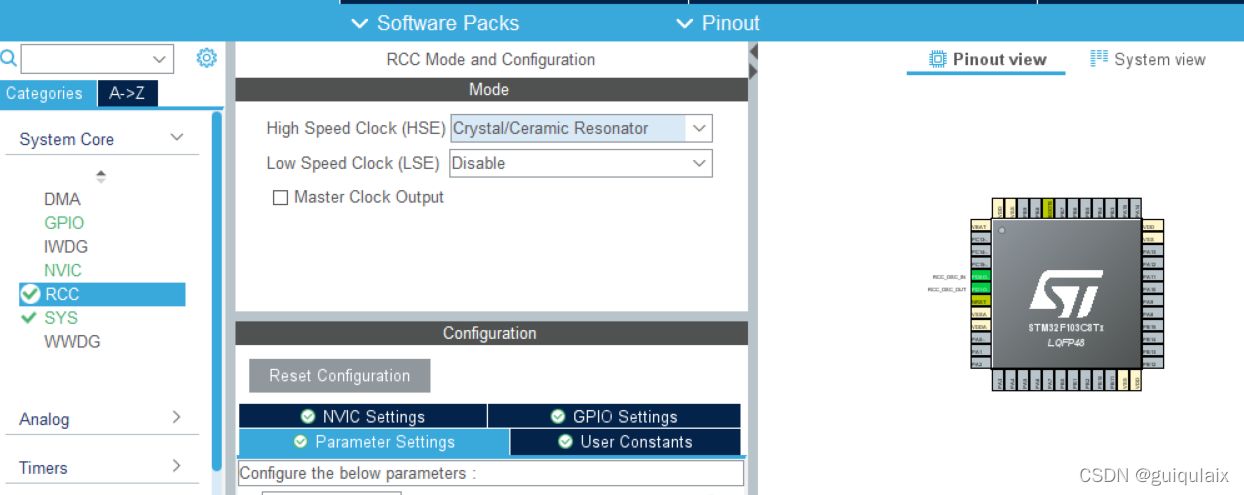This screenshot has width=1244, height=495.
Task: Open the GPIO Settings tab
Action: 614,417
